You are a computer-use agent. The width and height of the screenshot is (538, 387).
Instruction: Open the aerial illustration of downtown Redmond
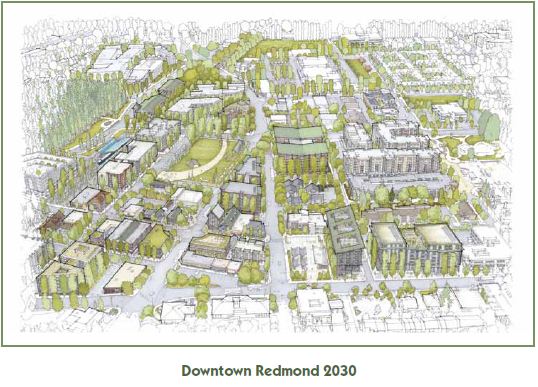pos(268,174)
